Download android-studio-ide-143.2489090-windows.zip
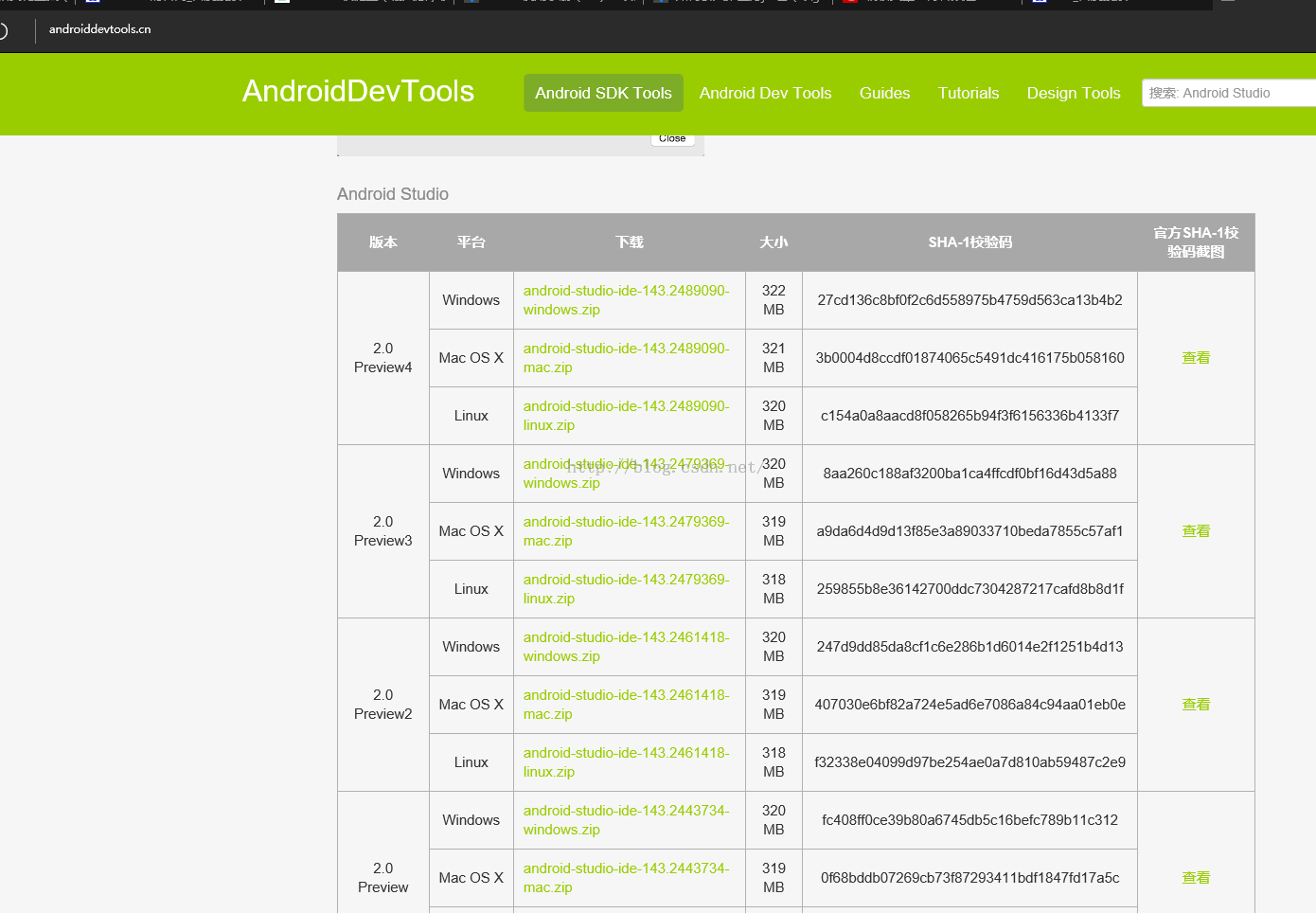This screenshot has width=1316, height=913. (626, 300)
